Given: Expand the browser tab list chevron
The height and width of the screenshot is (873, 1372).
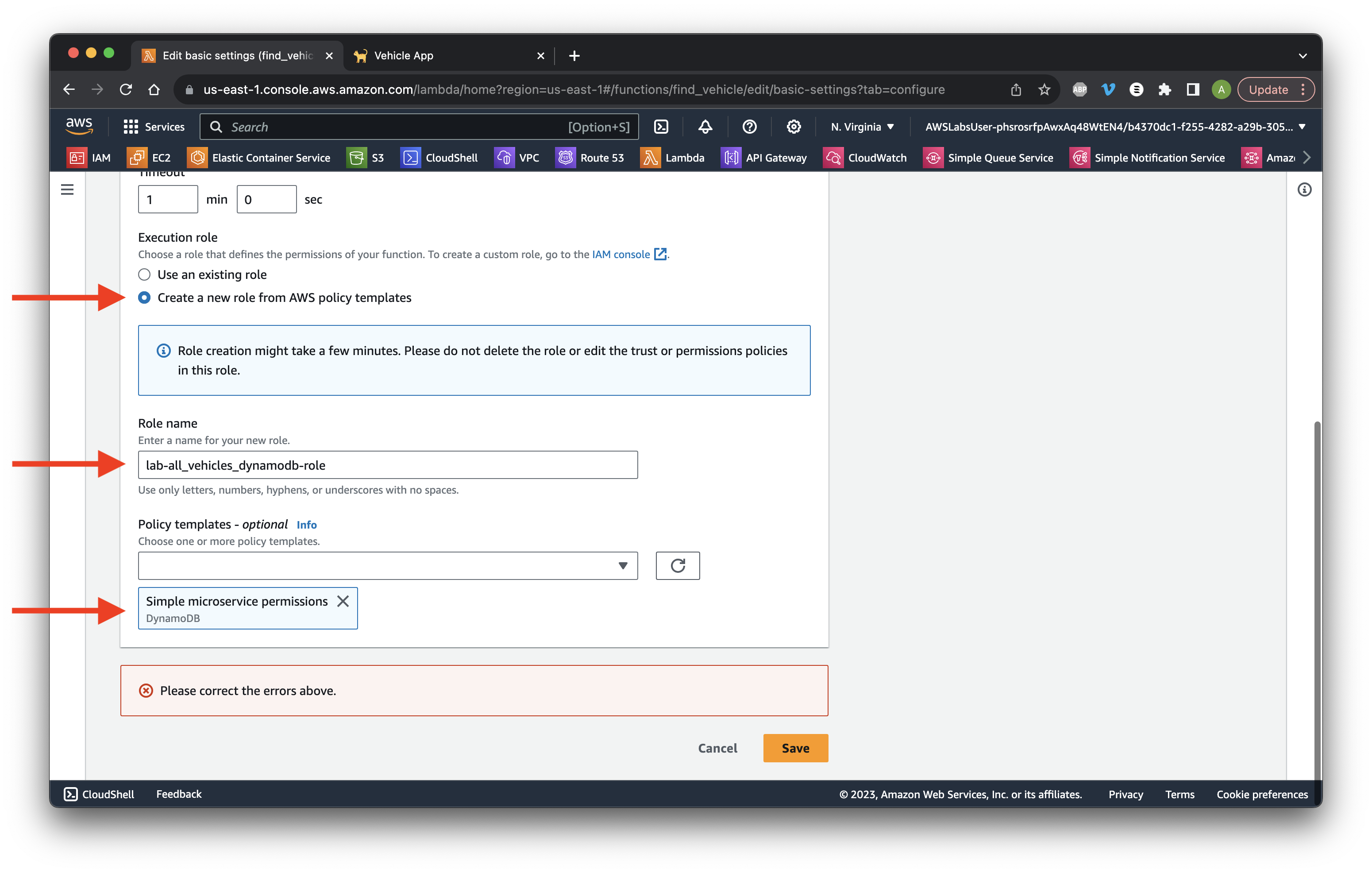Looking at the screenshot, I should click(1303, 55).
